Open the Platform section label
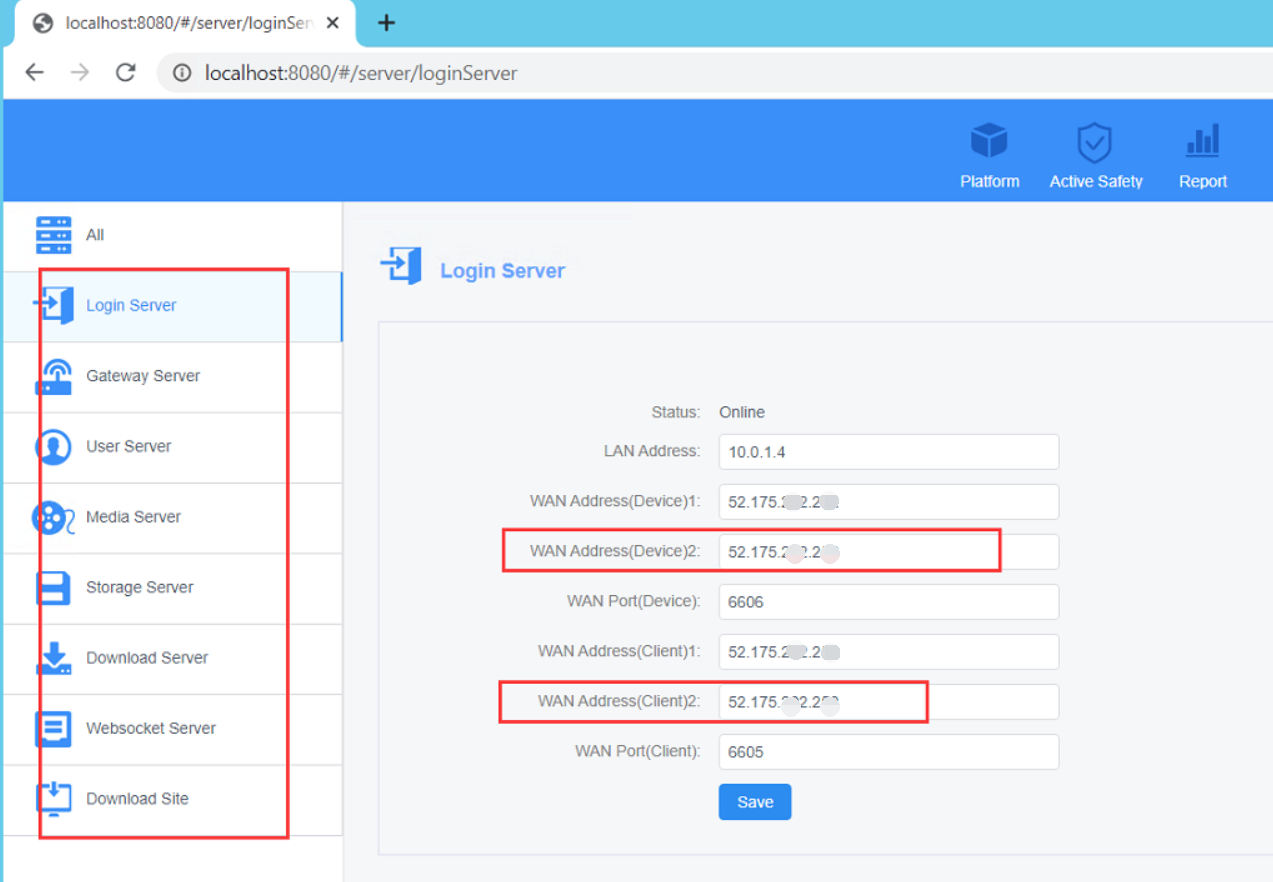Screen dimensions: 1273x882 [x=990, y=181]
